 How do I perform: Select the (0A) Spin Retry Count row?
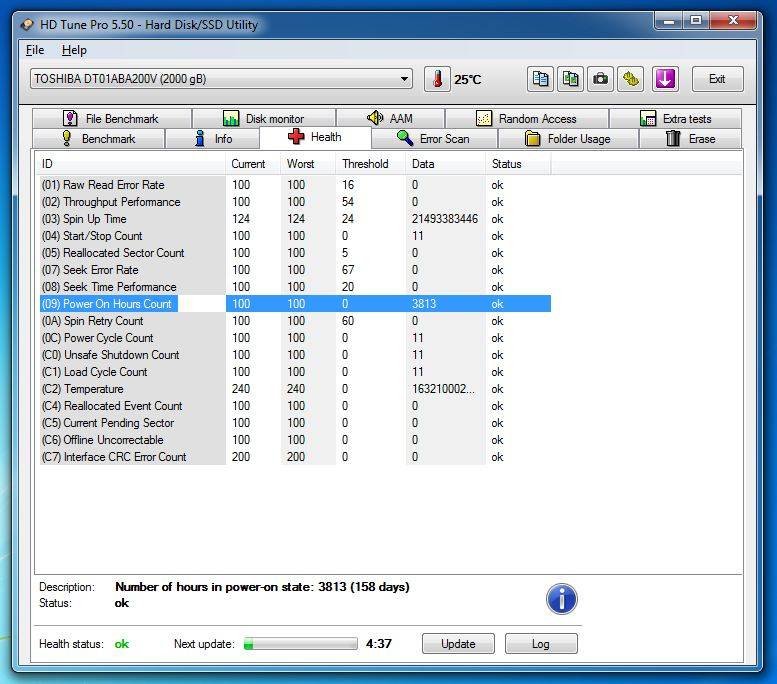[295, 321]
